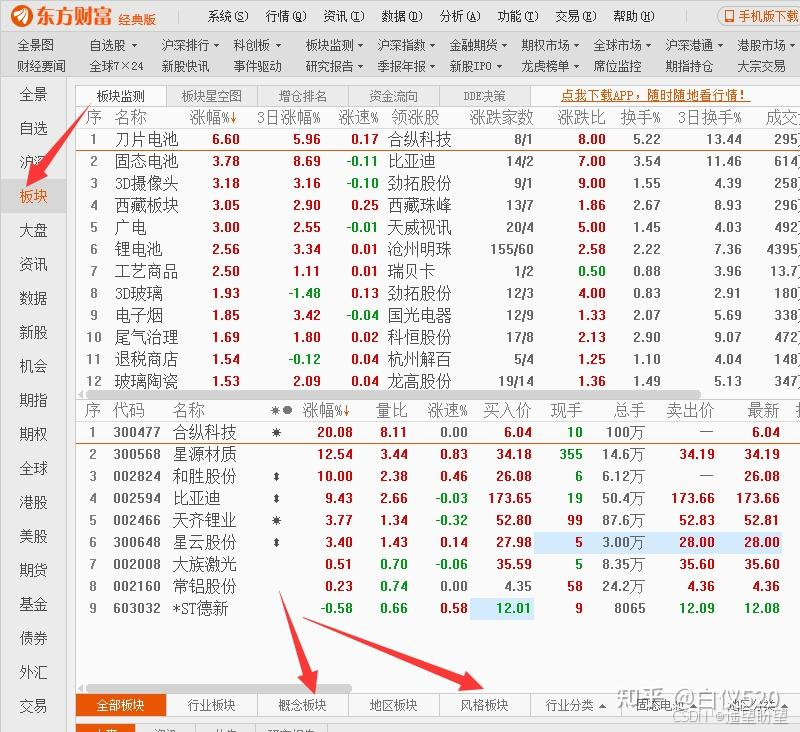Viewport: 800px width, 732px height.
Task: Select 板块 in the left sidebar
Action: coord(33,196)
